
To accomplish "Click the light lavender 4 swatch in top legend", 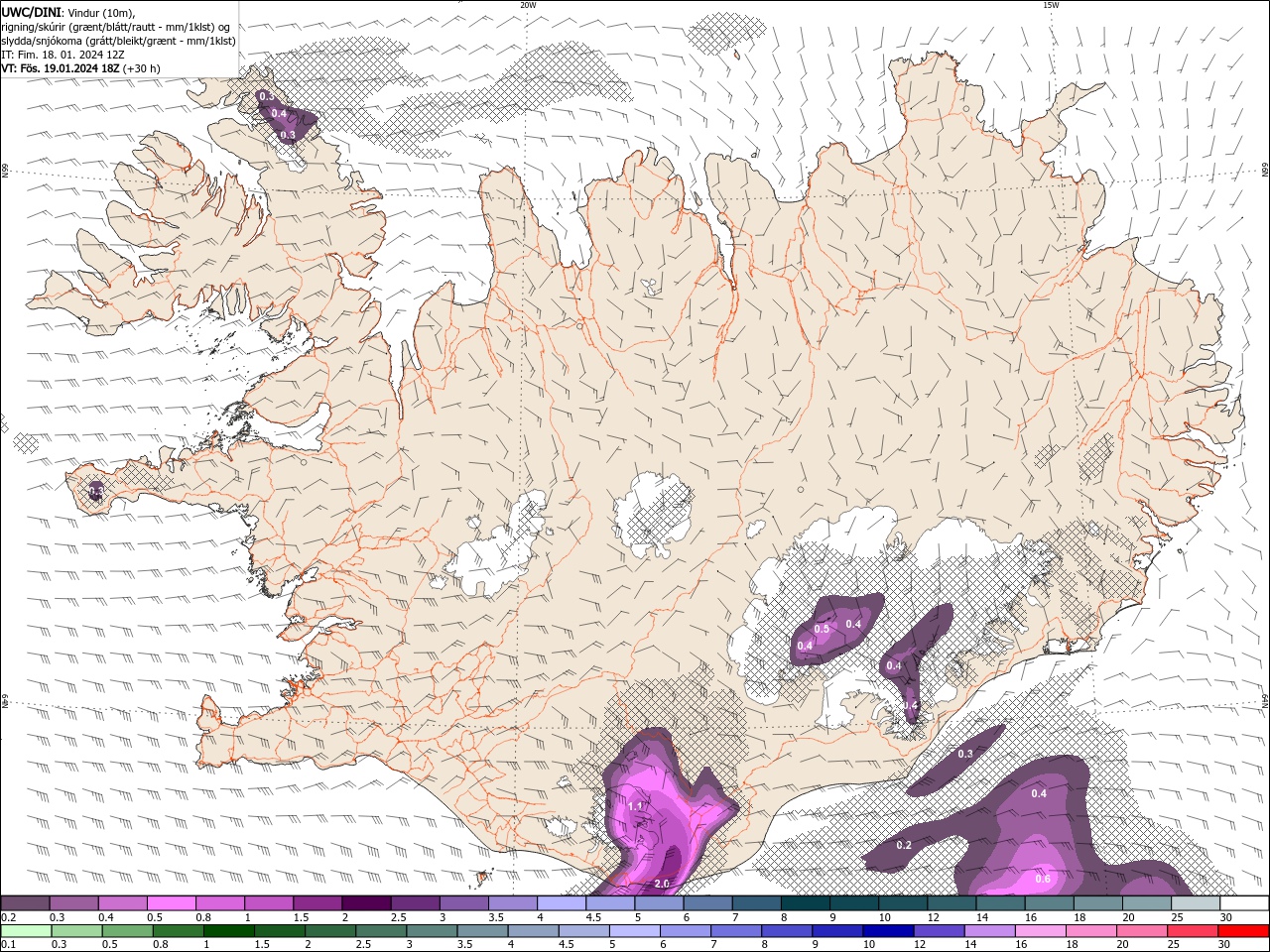I will [x=563, y=903].
